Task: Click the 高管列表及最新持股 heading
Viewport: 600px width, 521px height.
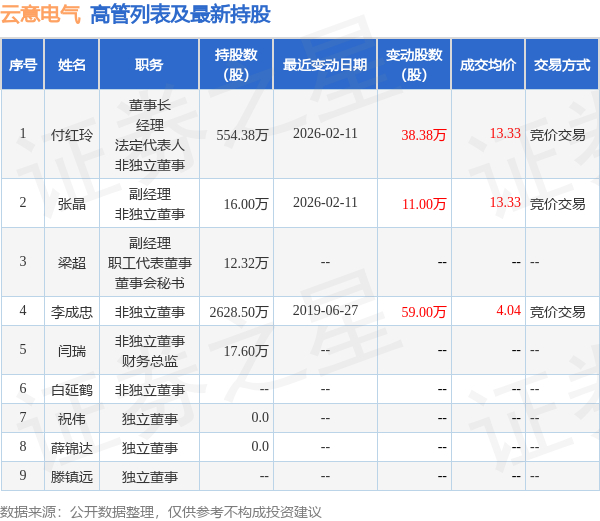Action: (x=180, y=15)
